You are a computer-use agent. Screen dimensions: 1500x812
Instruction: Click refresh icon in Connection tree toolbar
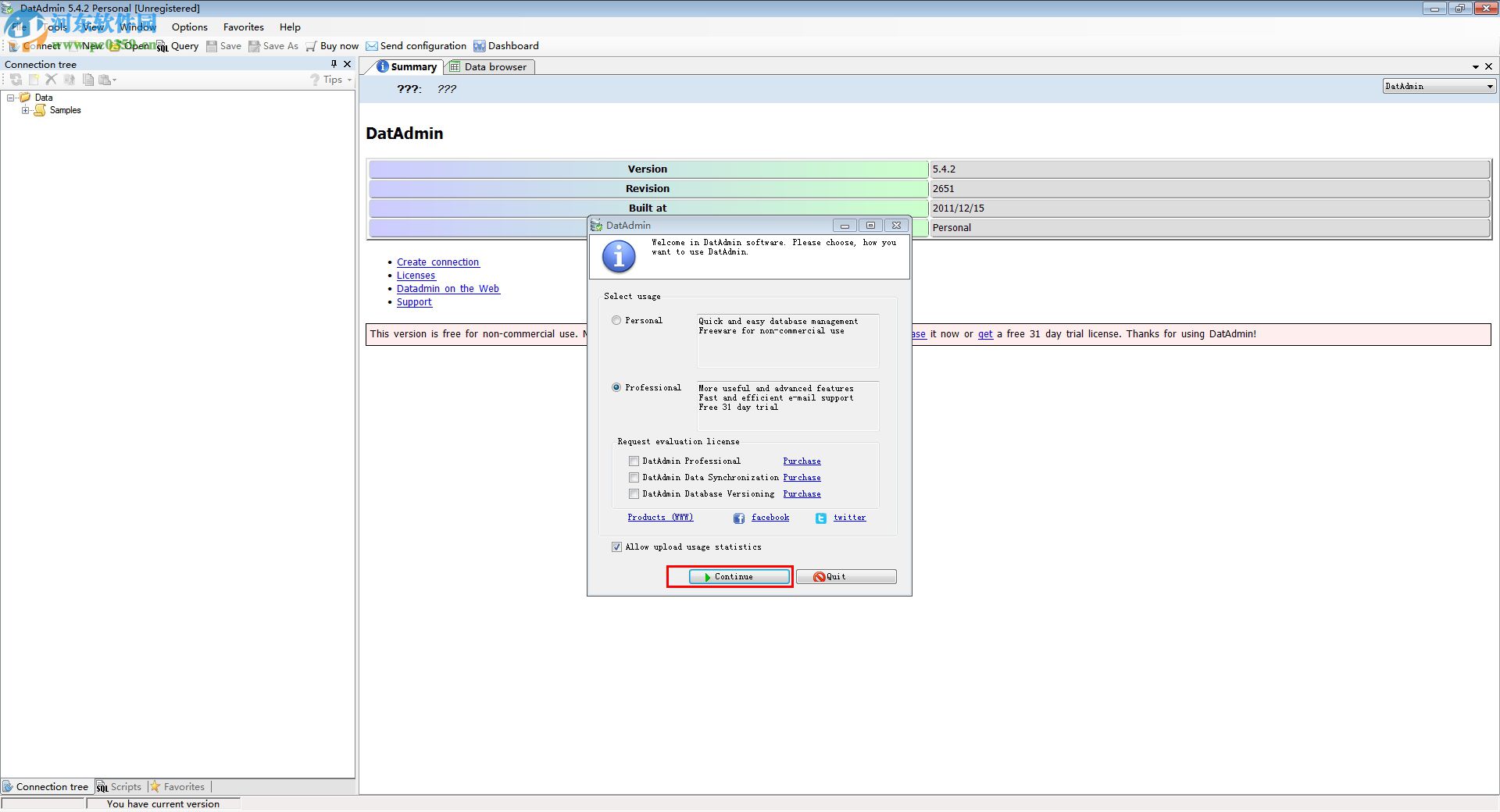(x=16, y=80)
